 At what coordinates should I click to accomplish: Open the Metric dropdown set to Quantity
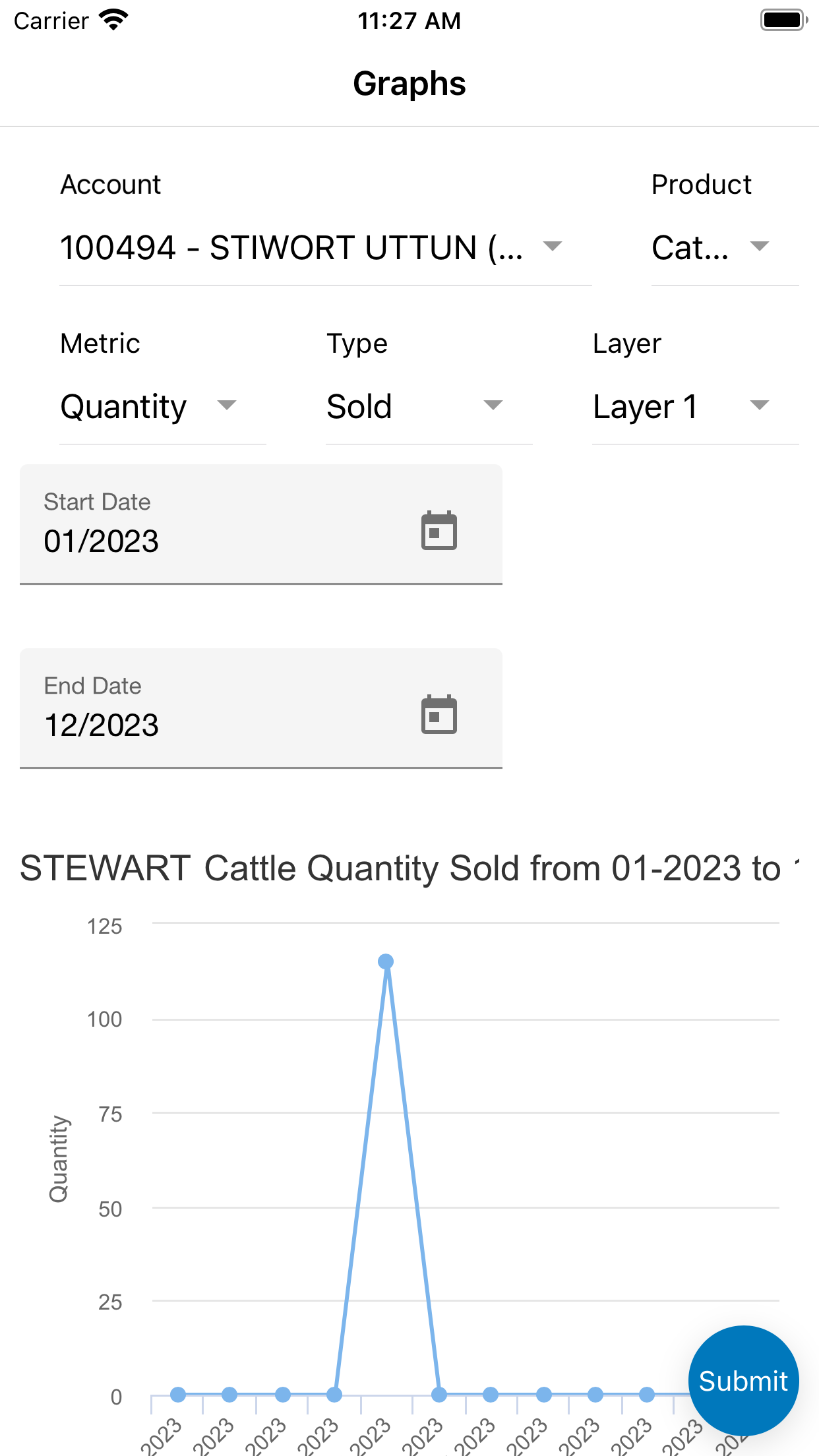click(163, 406)
